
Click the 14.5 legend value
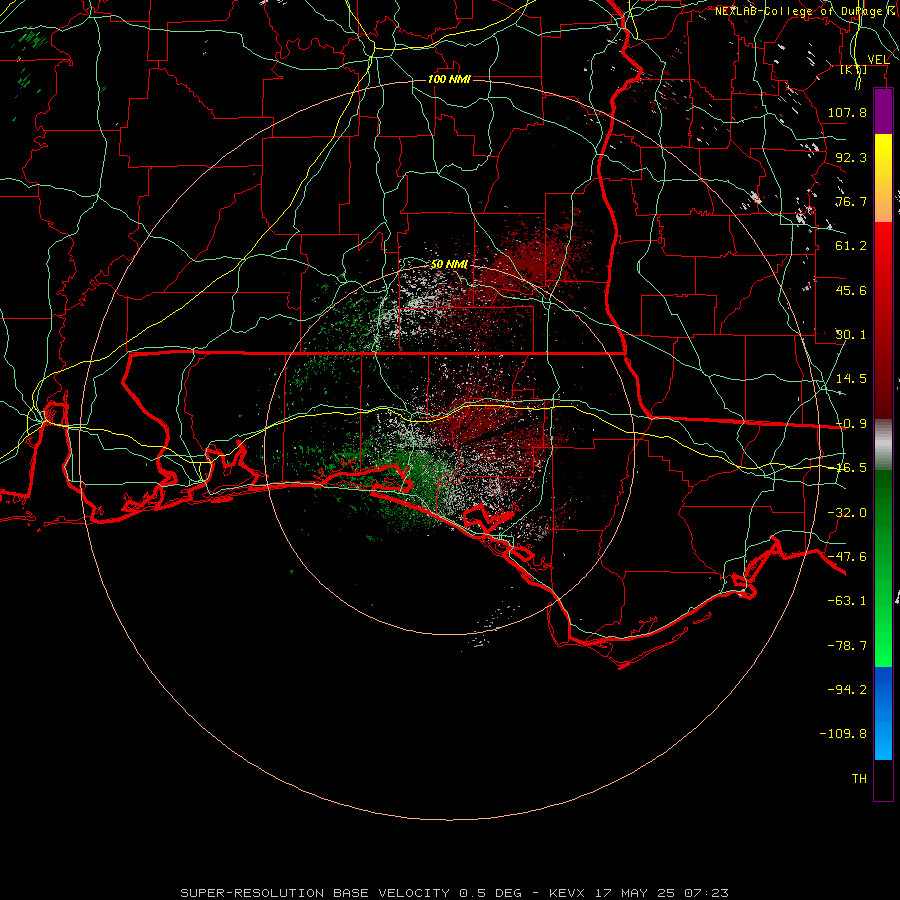point(851,379)
